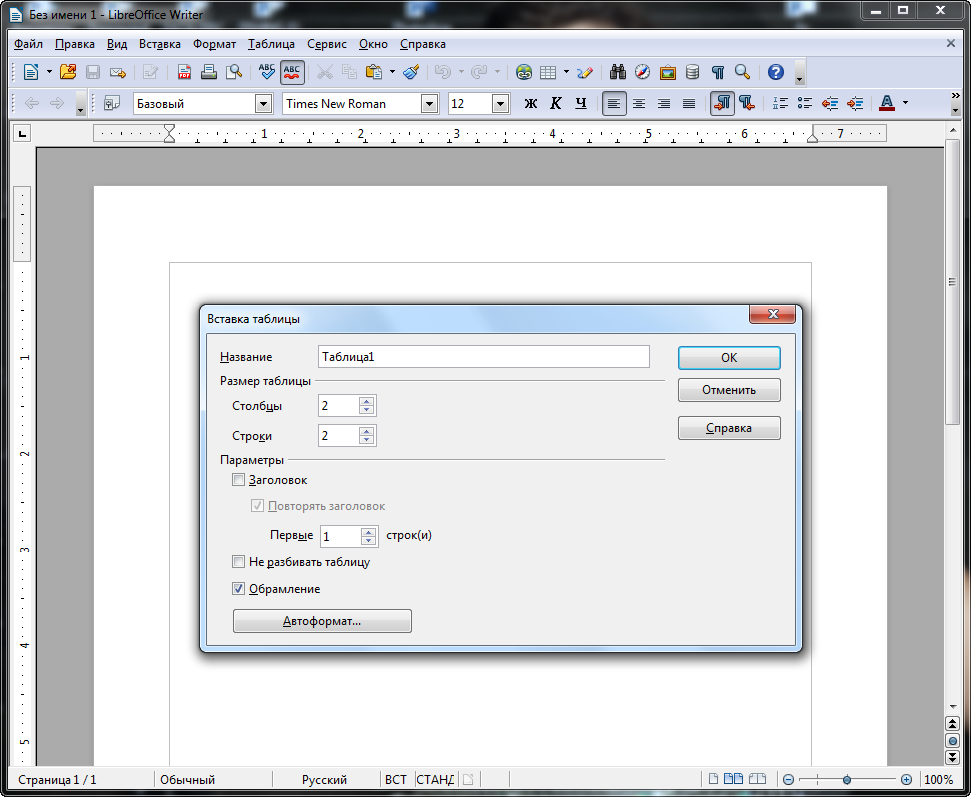Open LibreOffice Help question mark icon
Image resolution: width=971 pixels, height=797 pixels.
(775, 72)
